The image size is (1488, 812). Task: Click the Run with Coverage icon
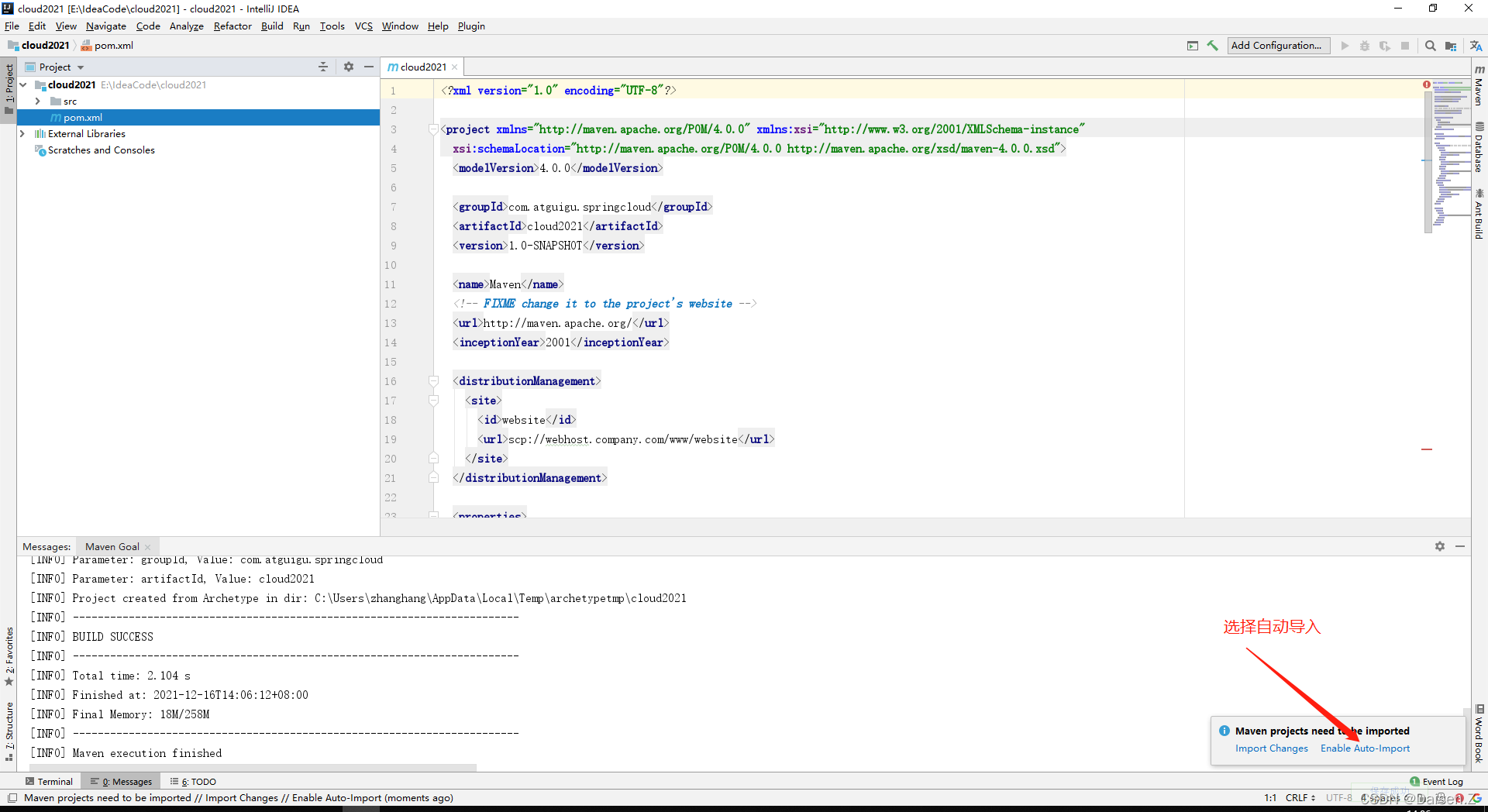tap(1385, 46)
